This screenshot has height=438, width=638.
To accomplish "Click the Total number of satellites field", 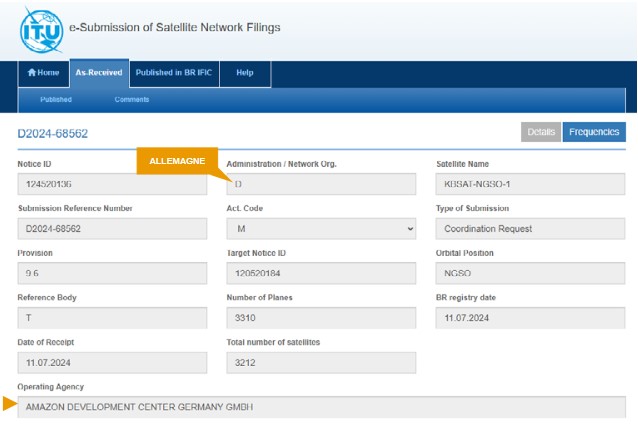I will click(321, 363).
